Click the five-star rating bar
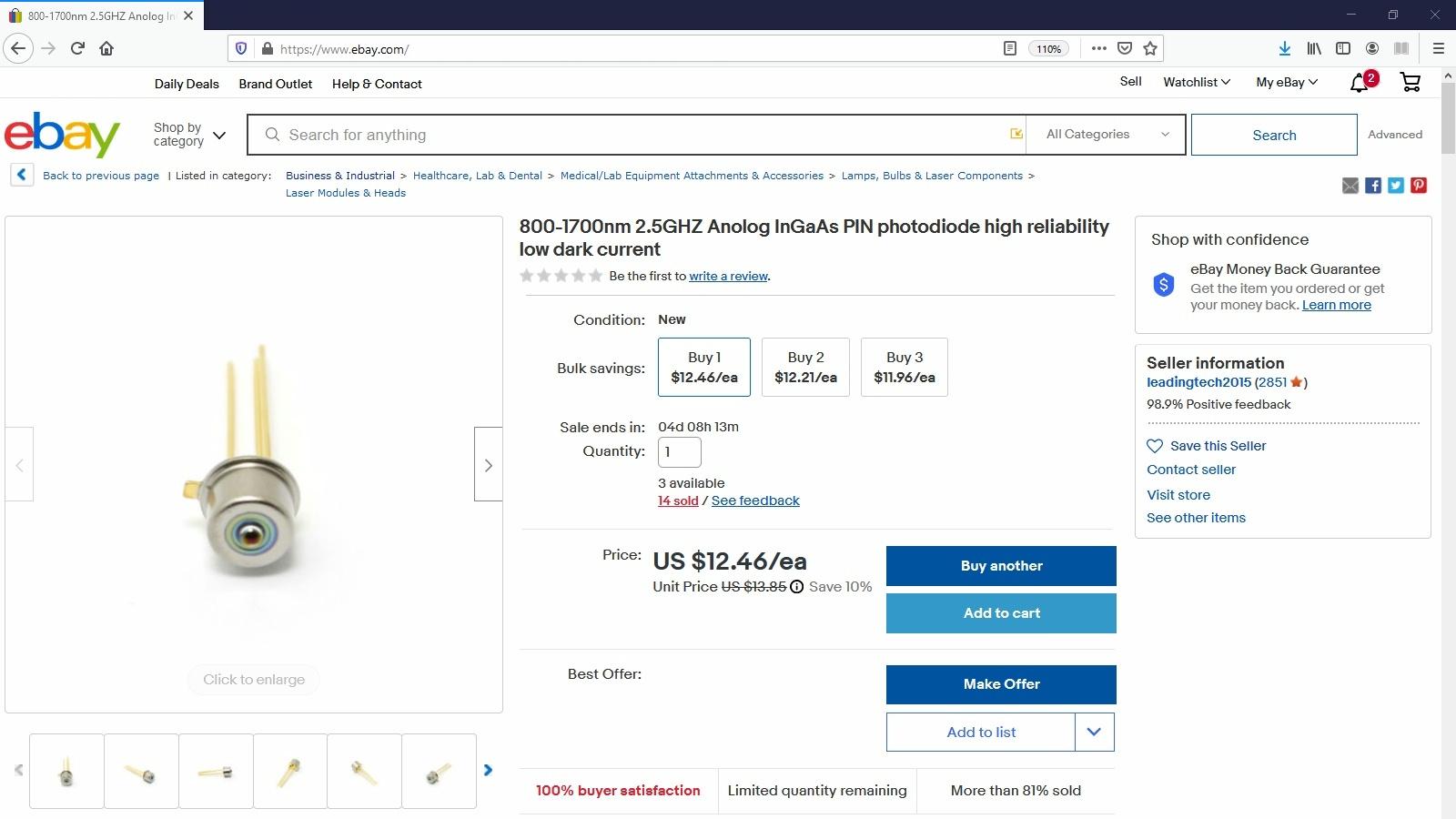The width and height of the screenshot is (1456, 819). (x=561, y=276)
